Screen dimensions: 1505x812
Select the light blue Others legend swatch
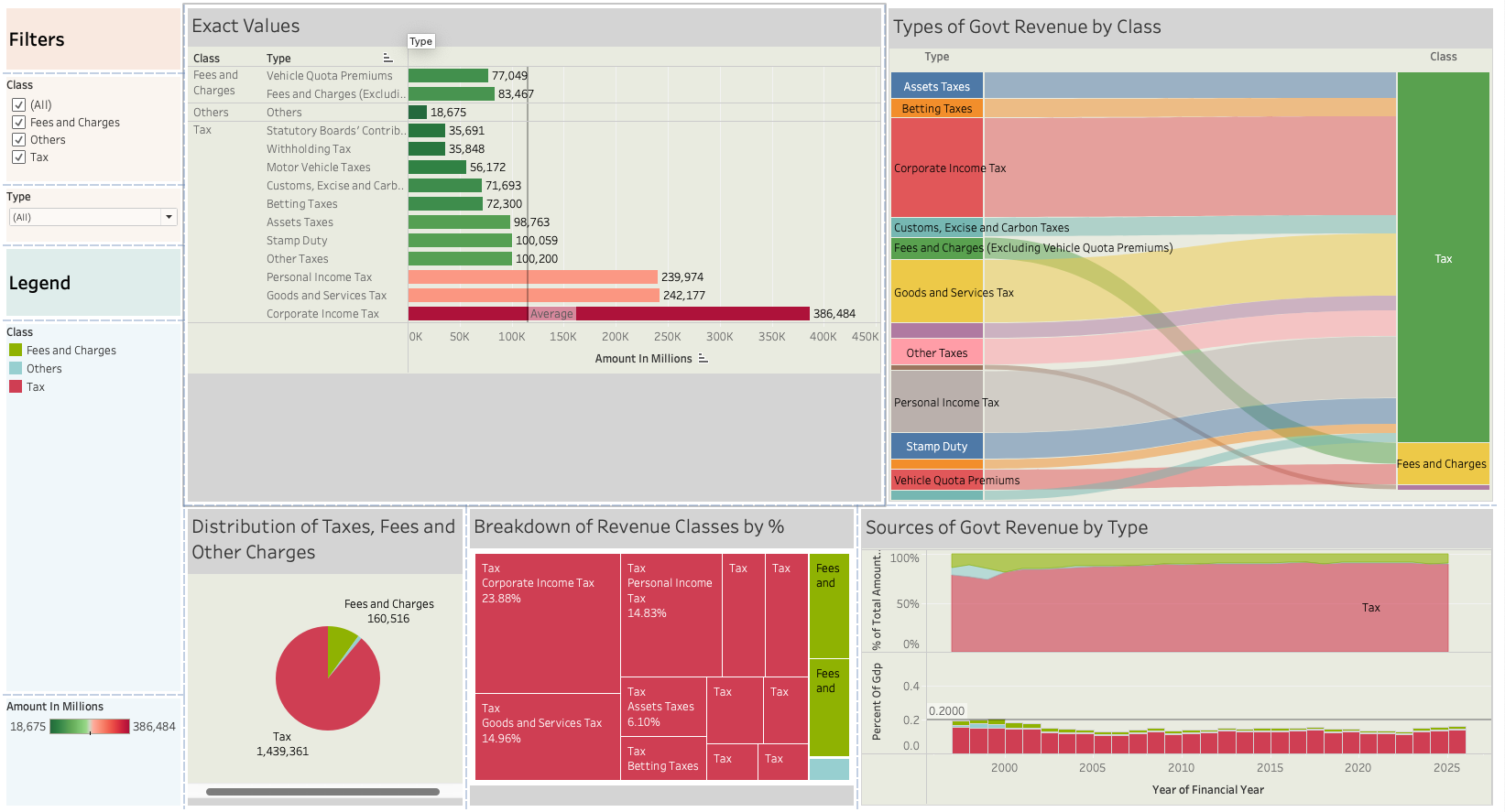[x=16, y=369]
